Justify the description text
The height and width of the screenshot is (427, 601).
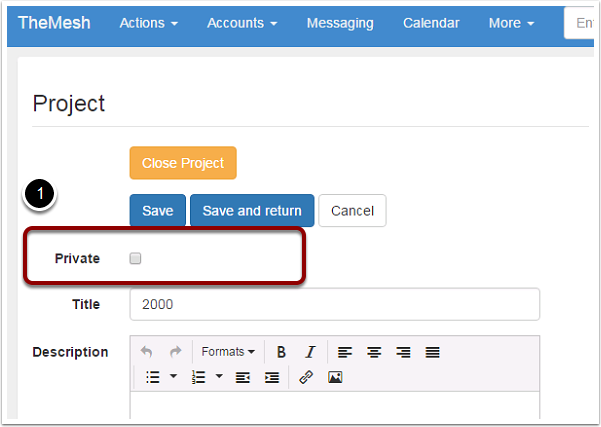click(x=432, y=352)
